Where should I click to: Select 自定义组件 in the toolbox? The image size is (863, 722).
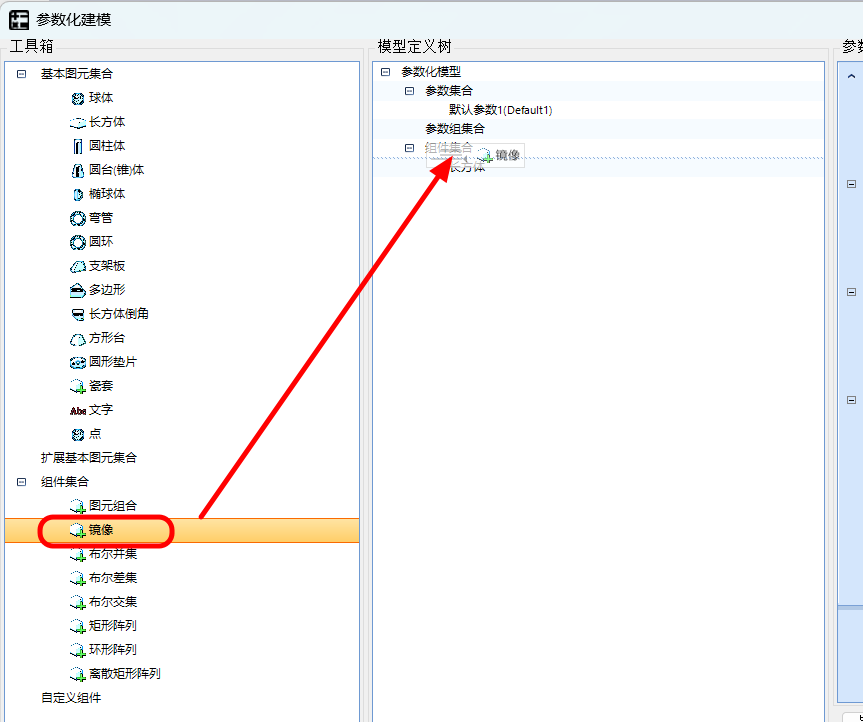click(x=71, y=698)
